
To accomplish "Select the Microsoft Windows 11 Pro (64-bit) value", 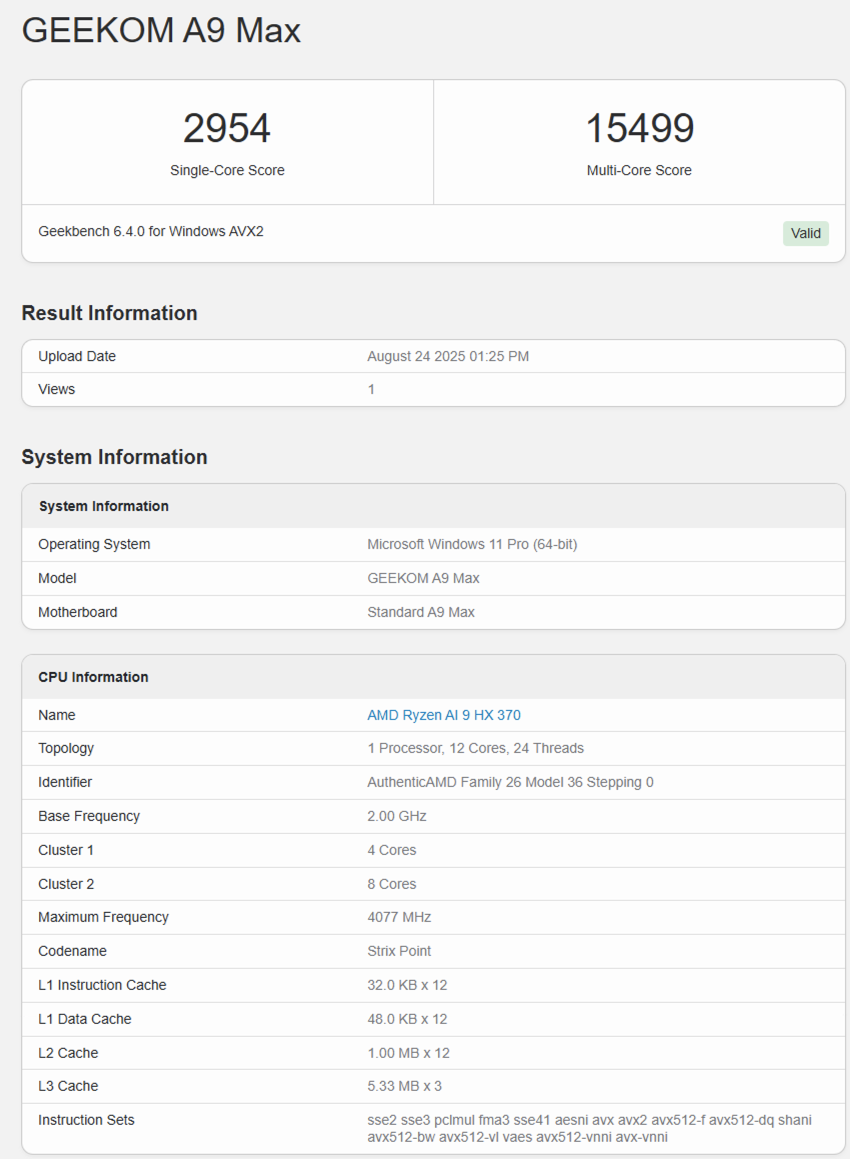I will click(x=472, y=544).
